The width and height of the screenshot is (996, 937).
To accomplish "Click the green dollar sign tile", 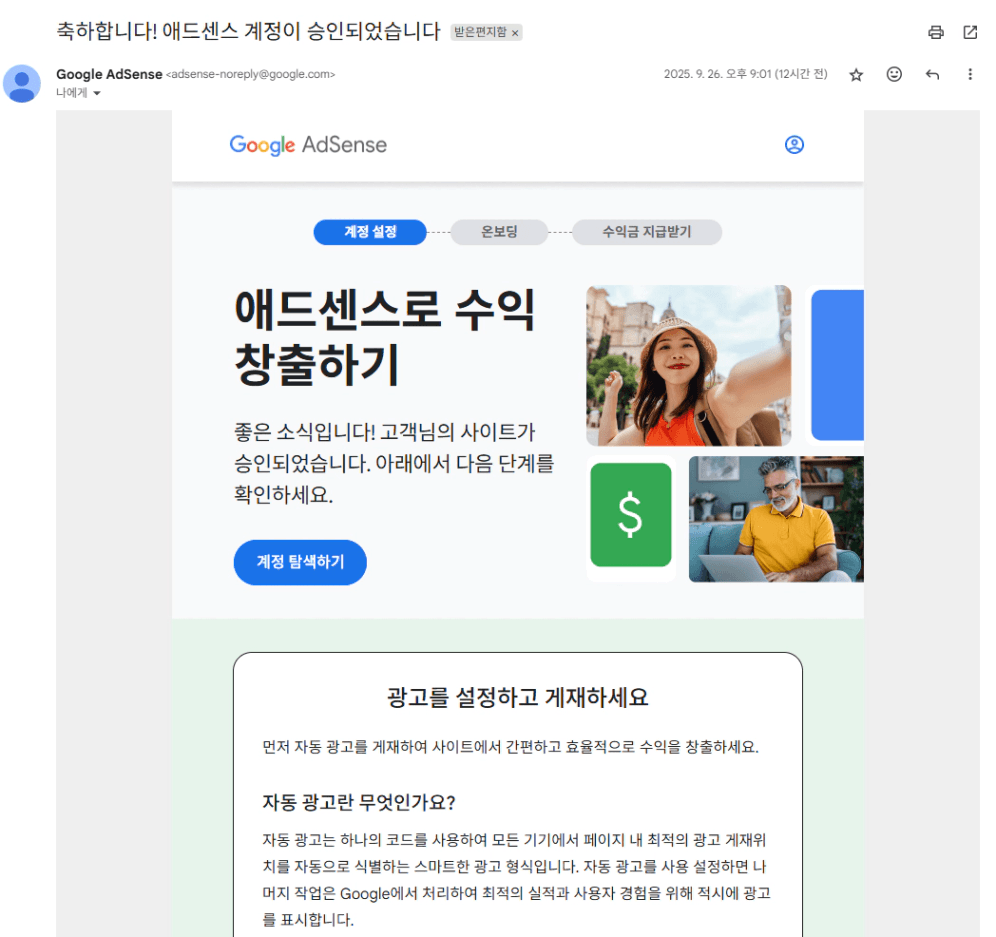I will point(631,515).
